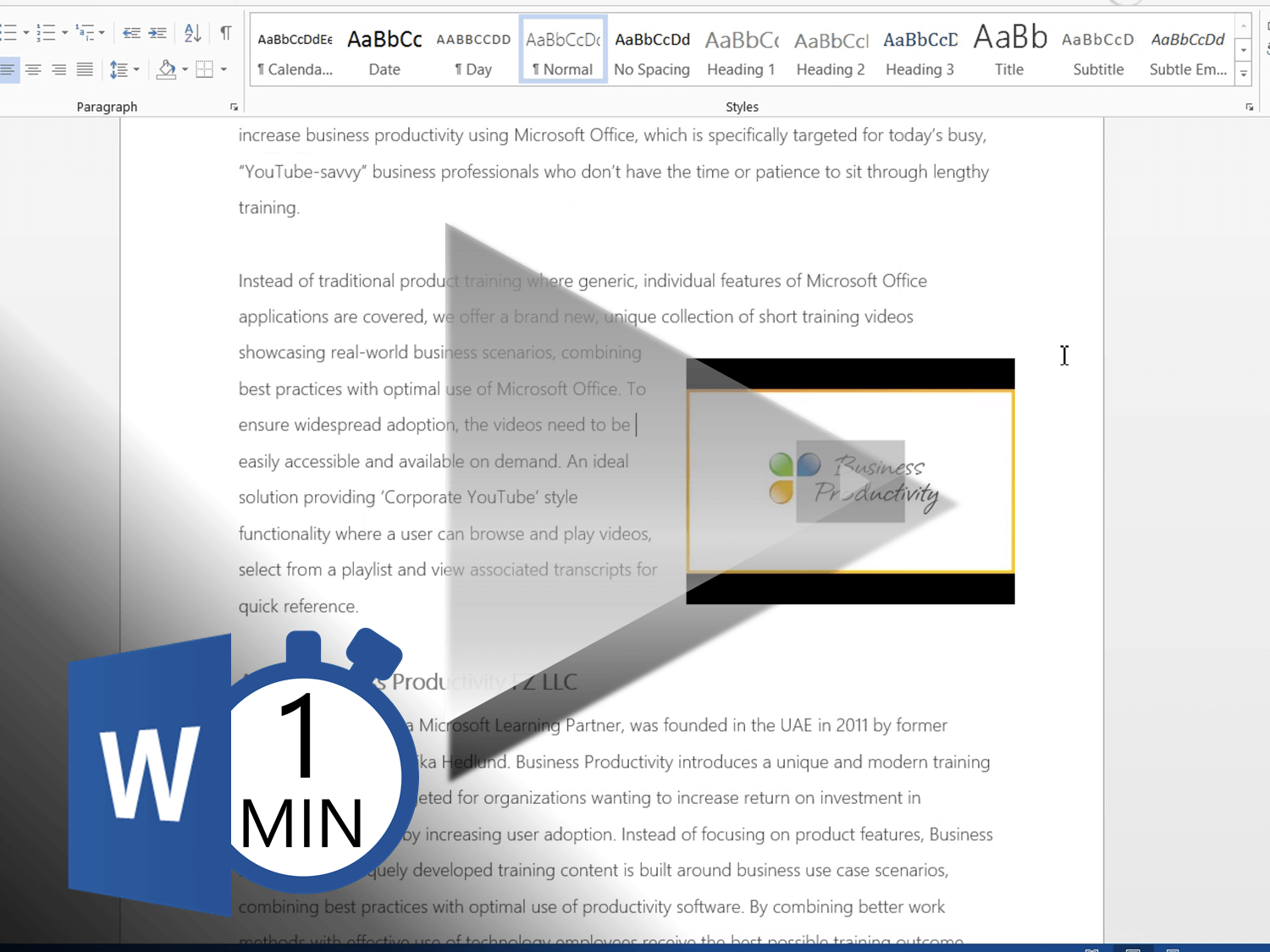Click the line "ensure widespread adoption, the videos"

coord(434,425)
